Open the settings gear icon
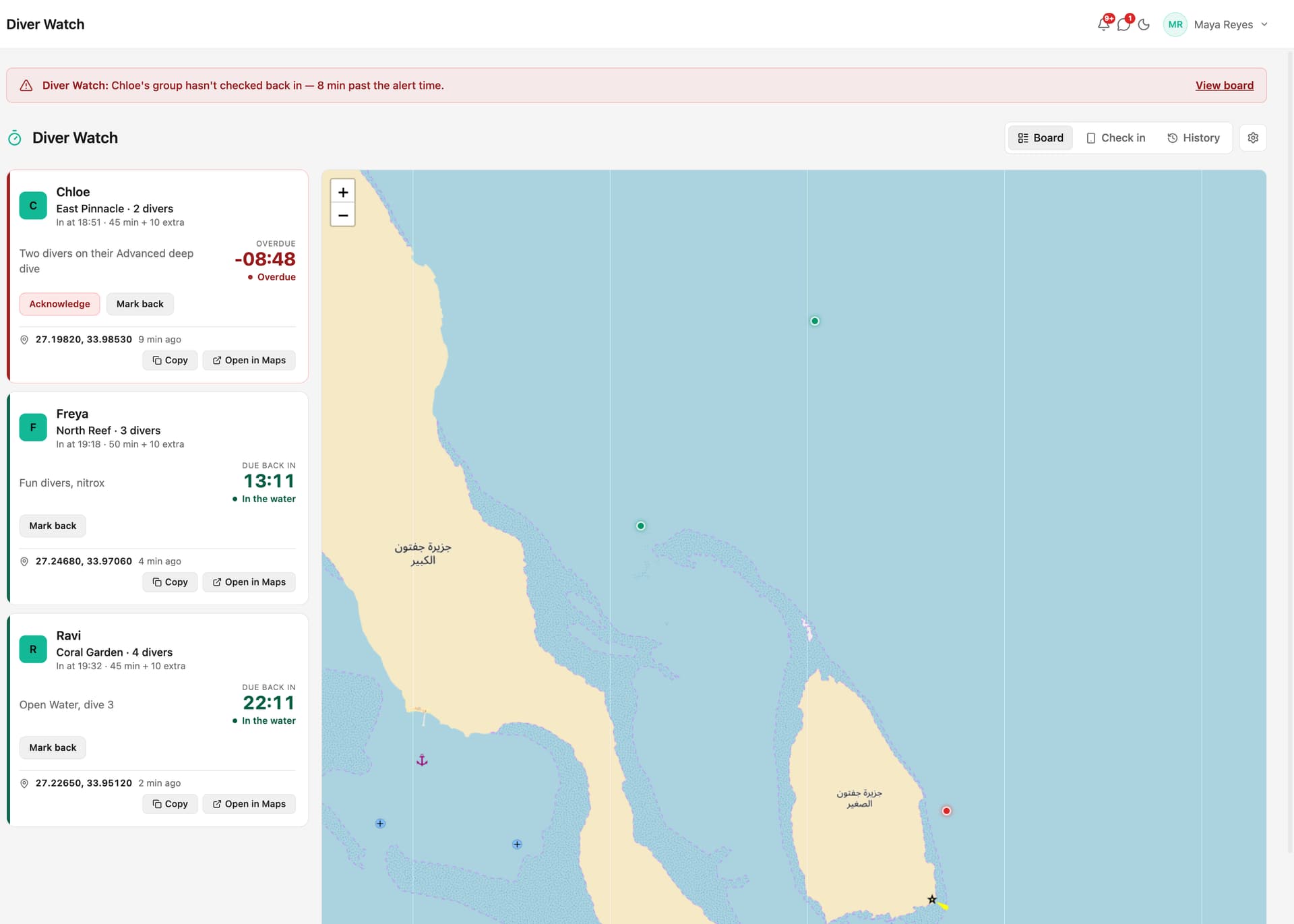The width and height of the screenshot is (1294, 924). point(1252,137)
